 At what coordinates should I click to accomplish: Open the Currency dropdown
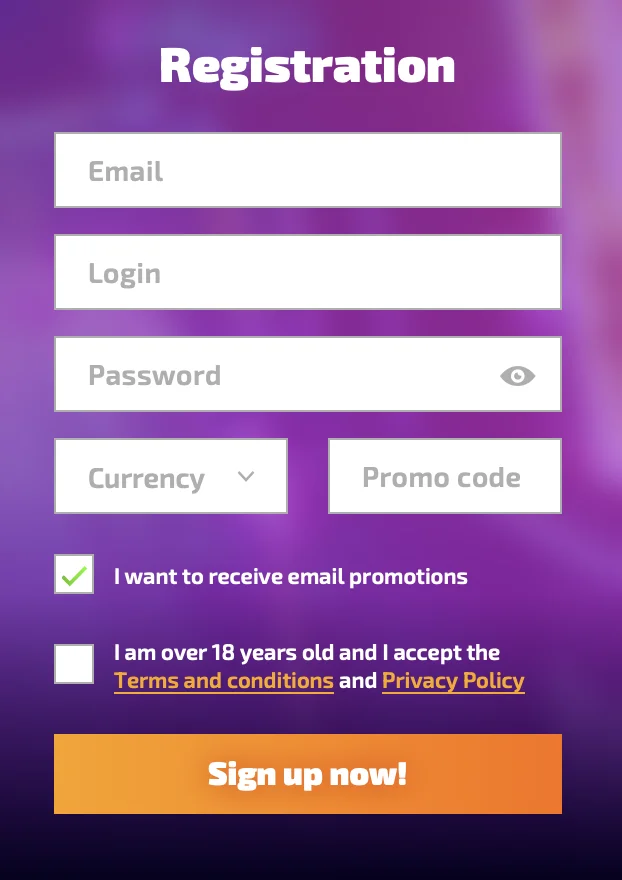tap(171, 476)
